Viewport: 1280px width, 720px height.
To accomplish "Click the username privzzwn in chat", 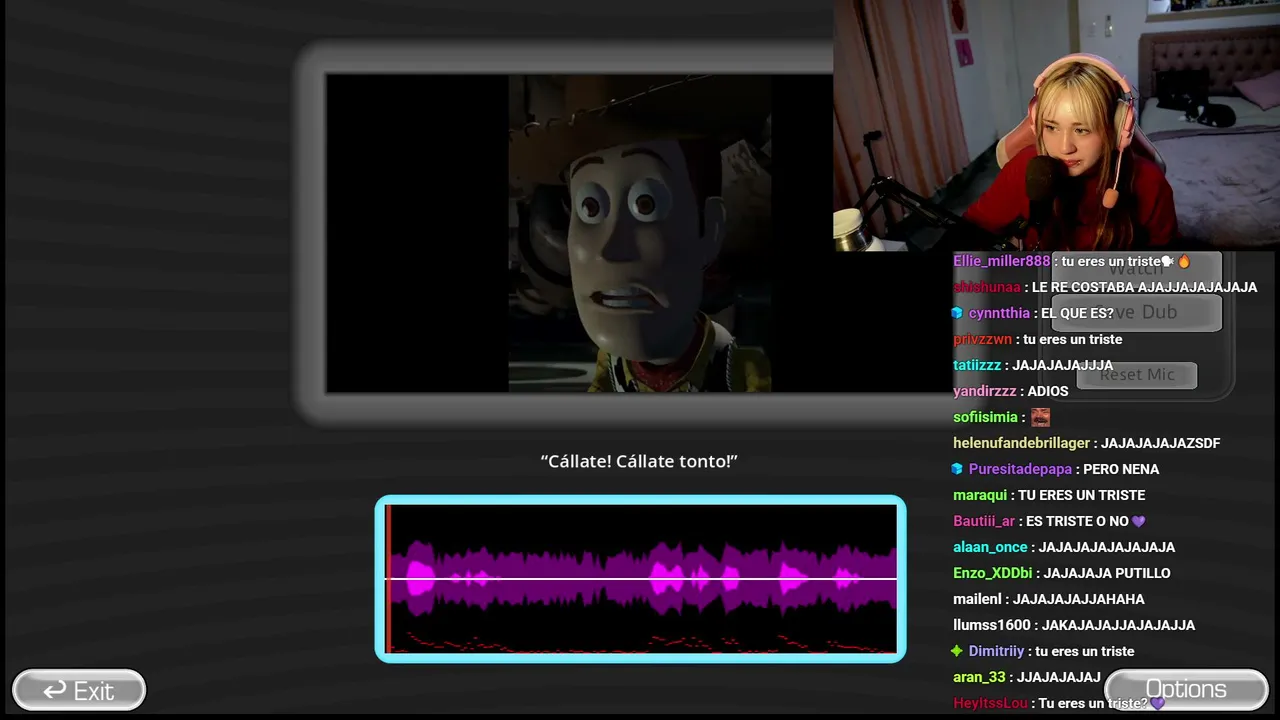I will [982, 339].
